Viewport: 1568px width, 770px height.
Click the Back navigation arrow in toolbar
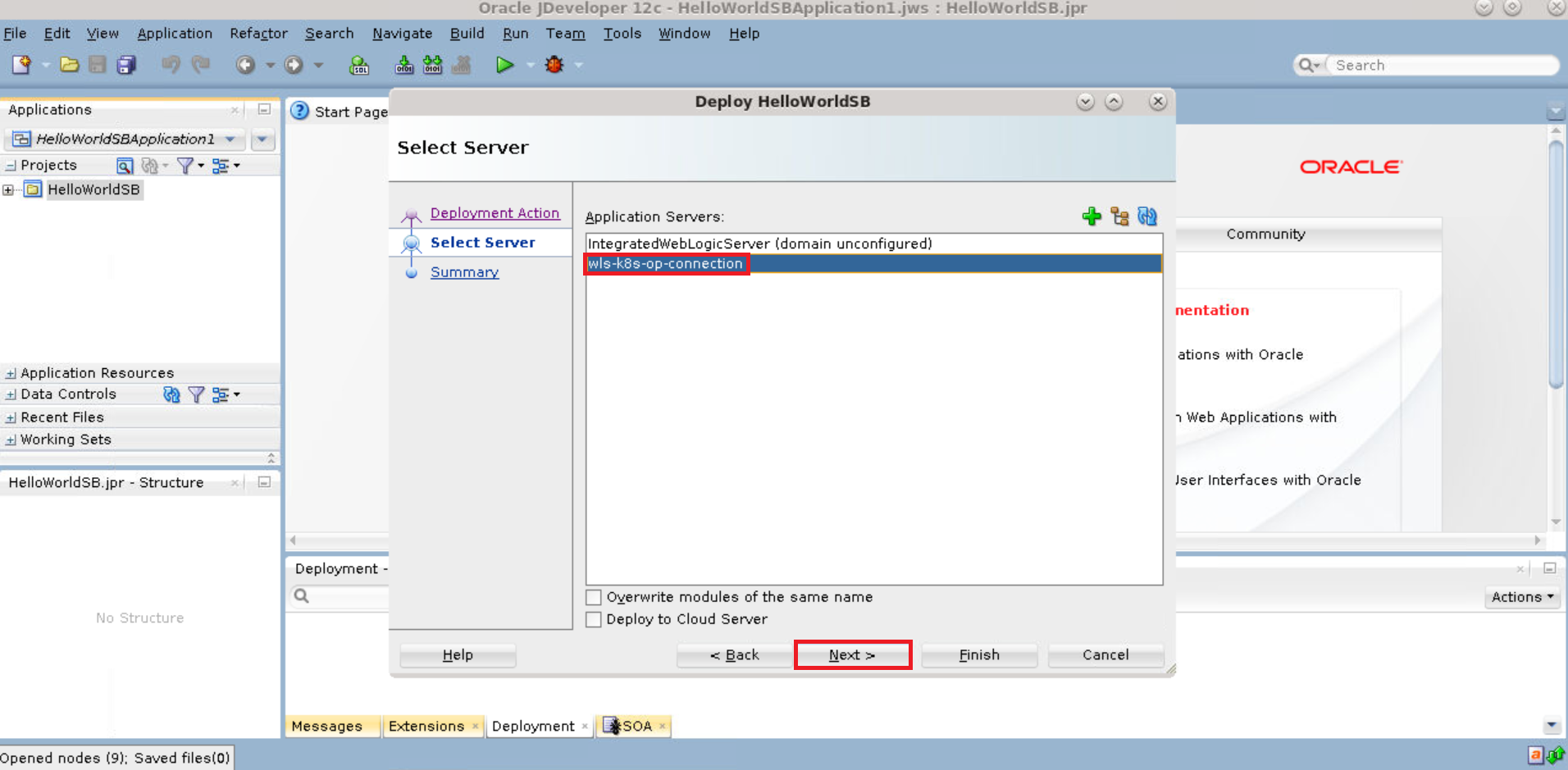point(245,65)
